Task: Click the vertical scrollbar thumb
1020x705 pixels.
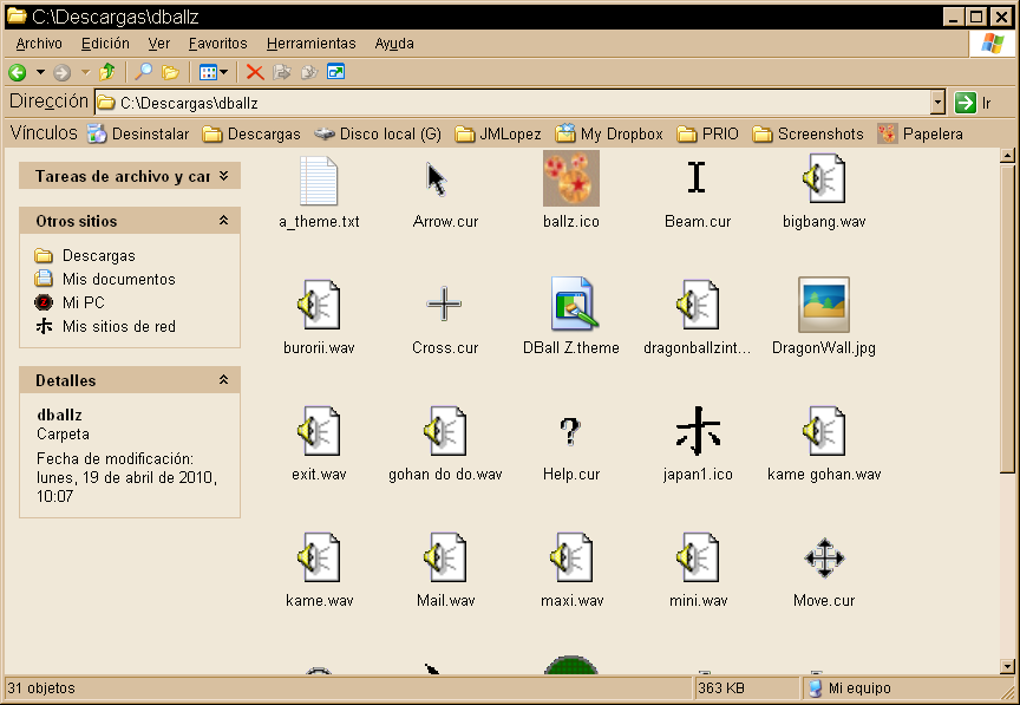Action: pyautogui.click(x=1008, y=317)
